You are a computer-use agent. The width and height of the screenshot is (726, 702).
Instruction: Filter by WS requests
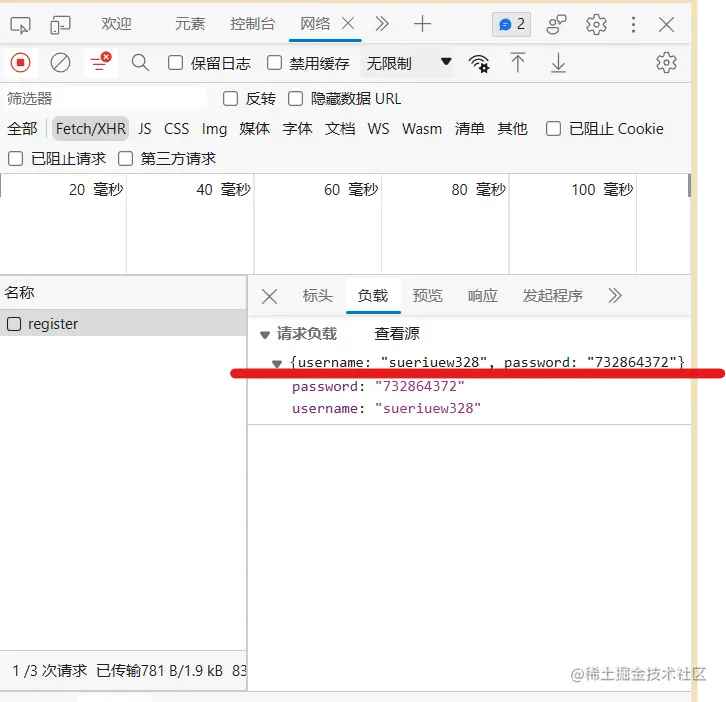click(378, 129)
